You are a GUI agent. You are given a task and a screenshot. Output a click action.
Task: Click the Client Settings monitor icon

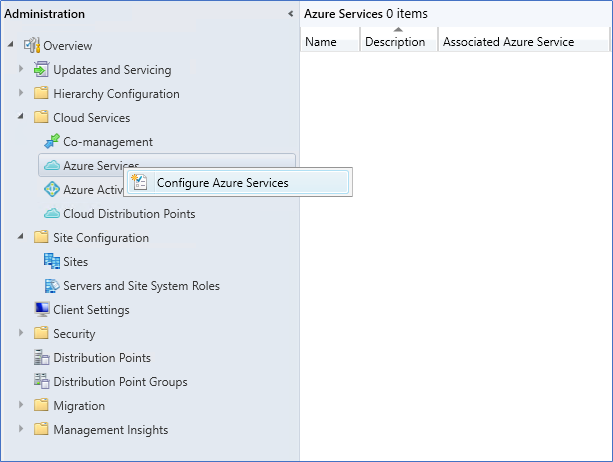[x=41, y=309]
